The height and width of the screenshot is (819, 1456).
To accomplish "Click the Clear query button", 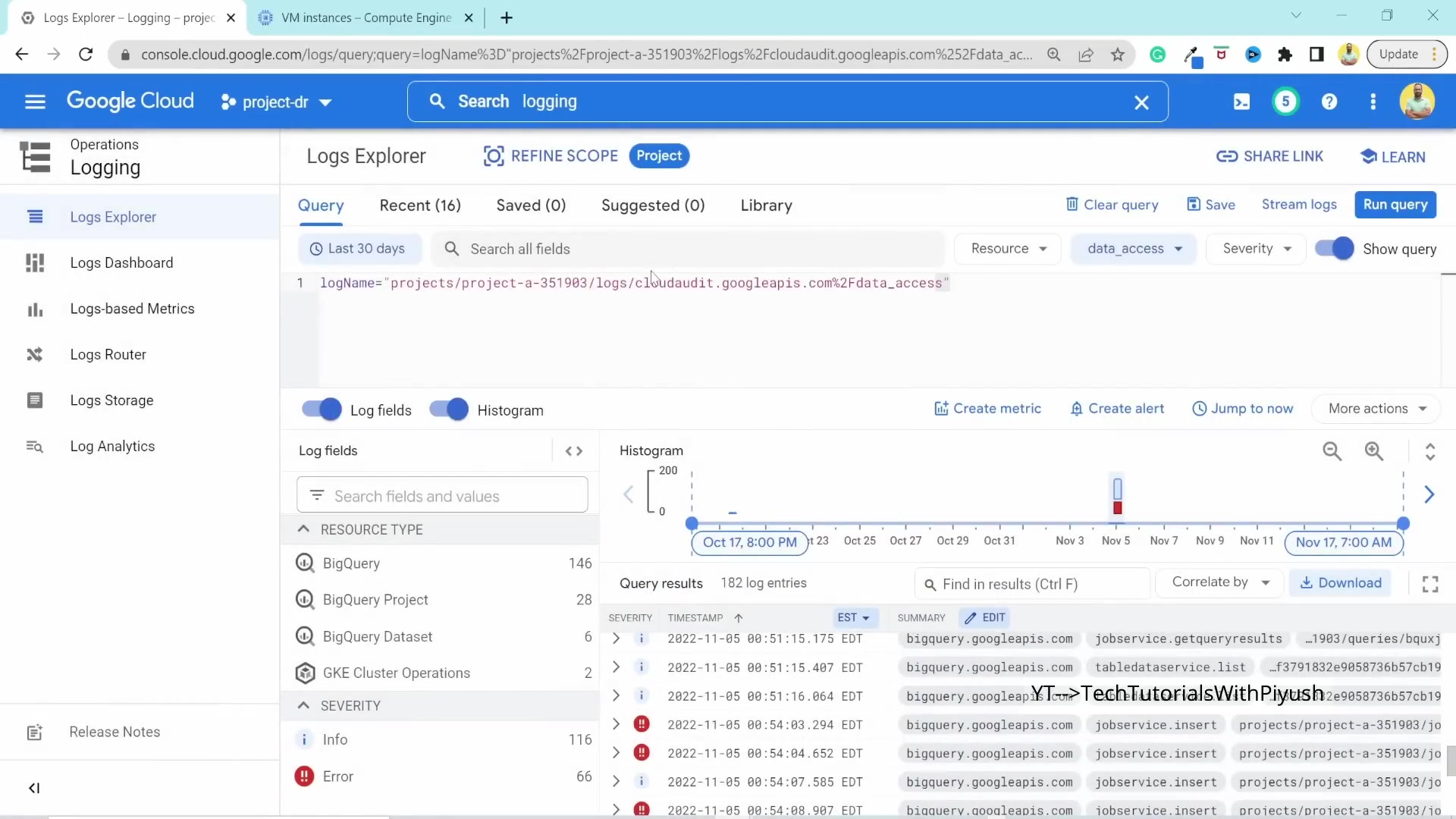I will tap(1112, 205).
